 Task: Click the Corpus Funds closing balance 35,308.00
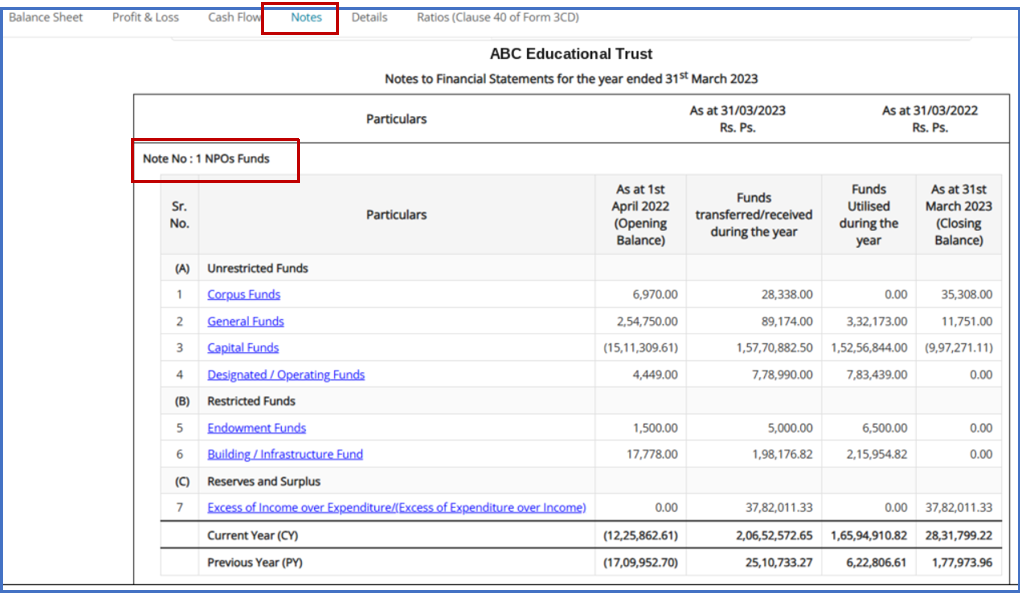click(967, 295)
